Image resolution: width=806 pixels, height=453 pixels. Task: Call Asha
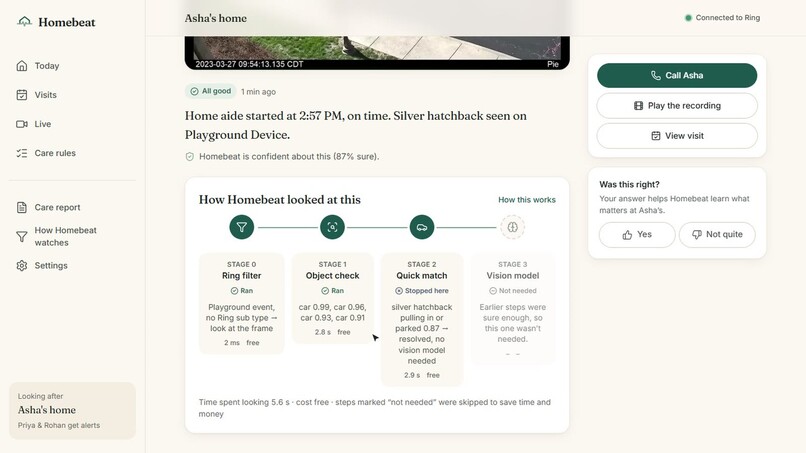677,76
